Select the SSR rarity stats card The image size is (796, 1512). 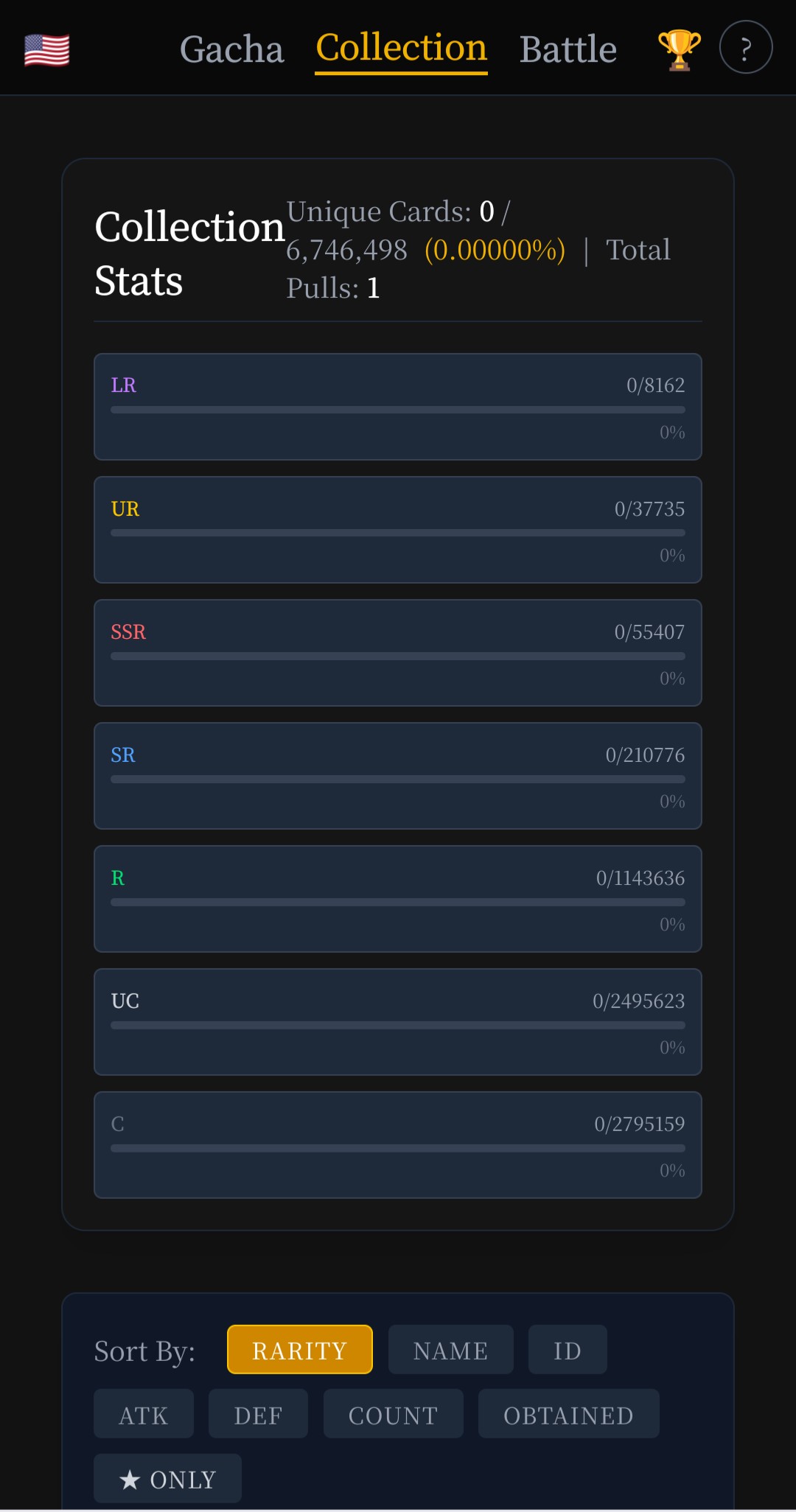(x=398, y=653)
